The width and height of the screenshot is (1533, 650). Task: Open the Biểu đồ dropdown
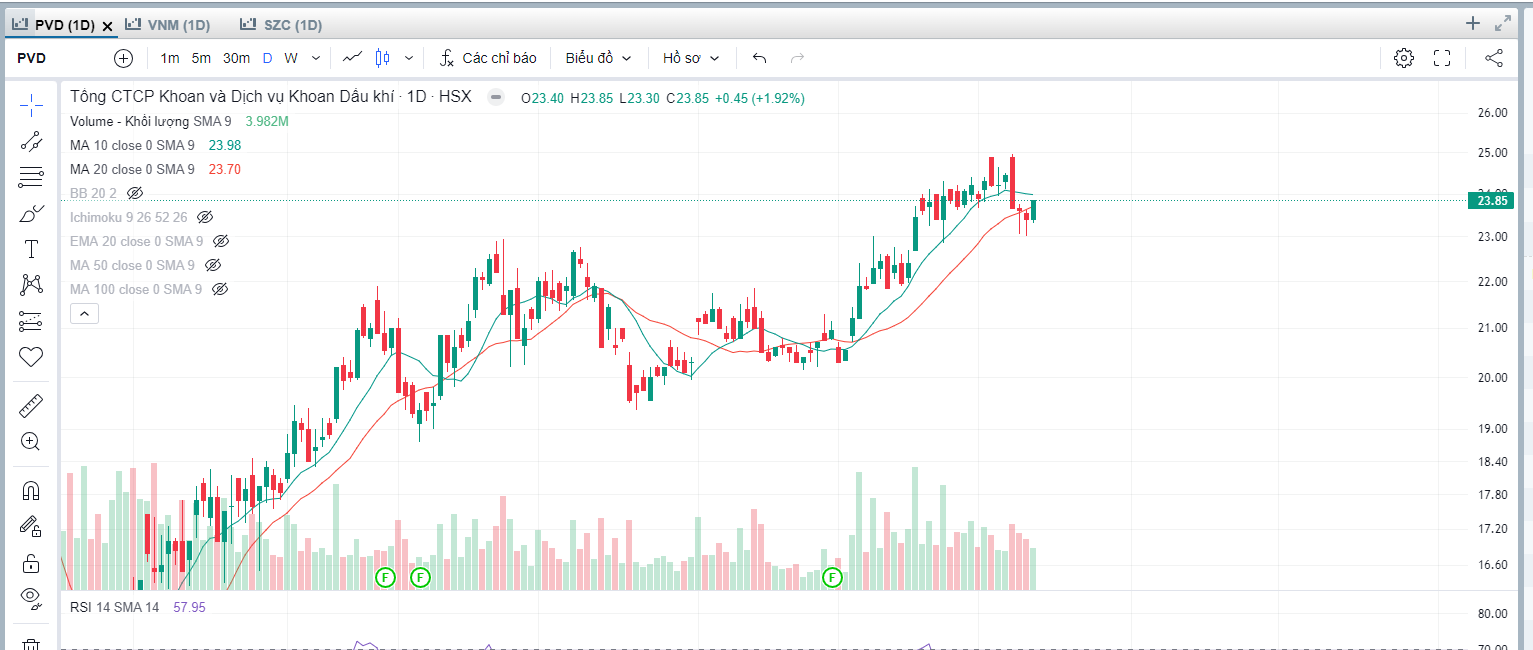pyautogui.click(x=598, y=58)
